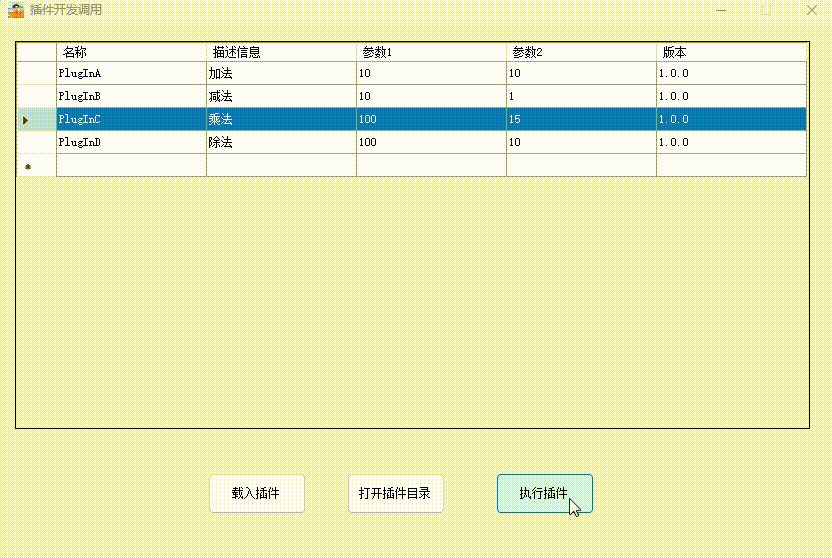
Task: Select the PlugInB name cell
Action: pos(131,96)
